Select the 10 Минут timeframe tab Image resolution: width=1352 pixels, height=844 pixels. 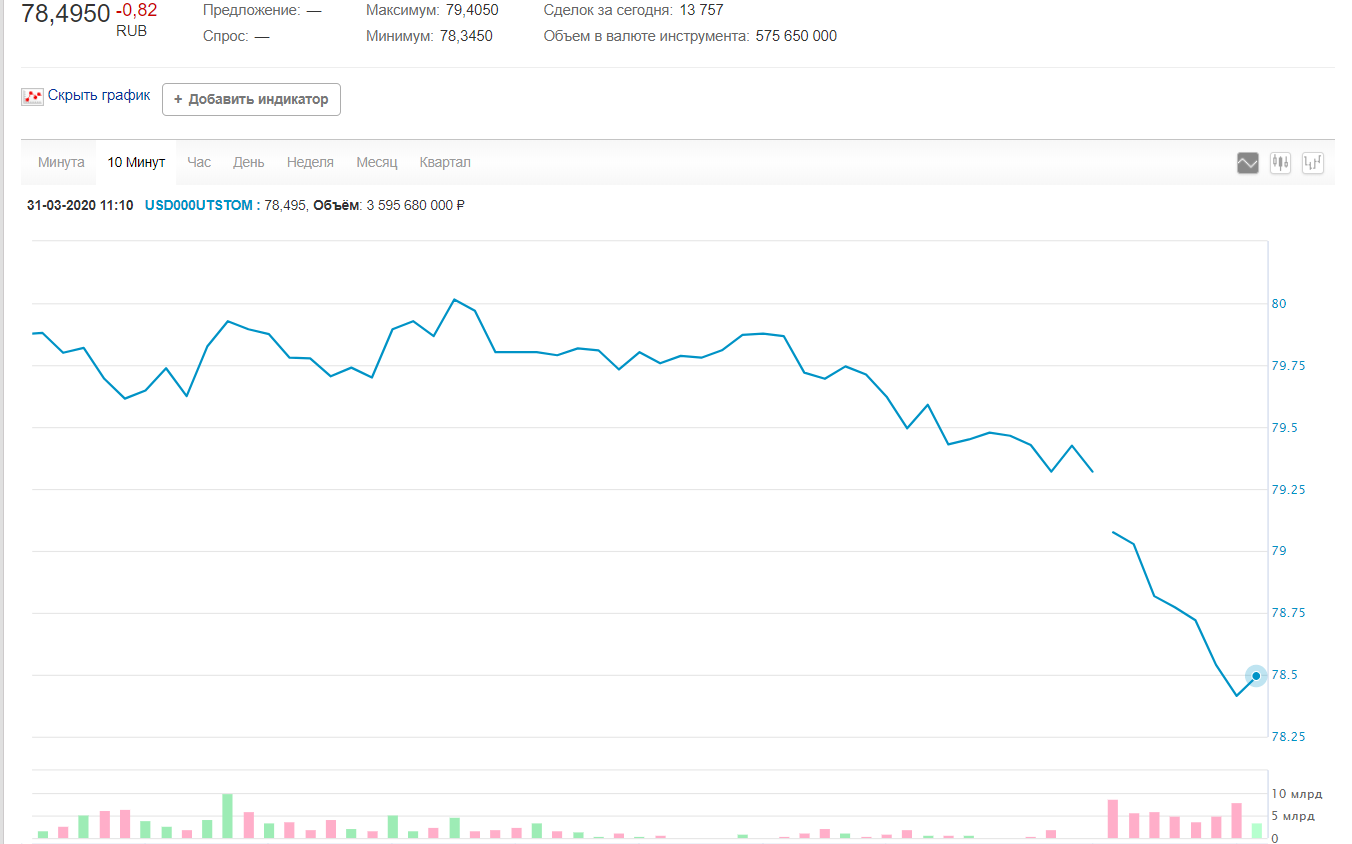136,162
